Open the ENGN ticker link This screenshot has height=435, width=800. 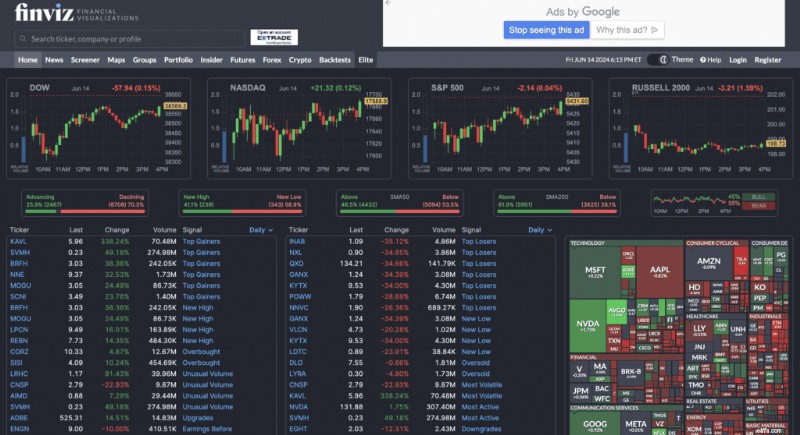(x=19, y=429)
